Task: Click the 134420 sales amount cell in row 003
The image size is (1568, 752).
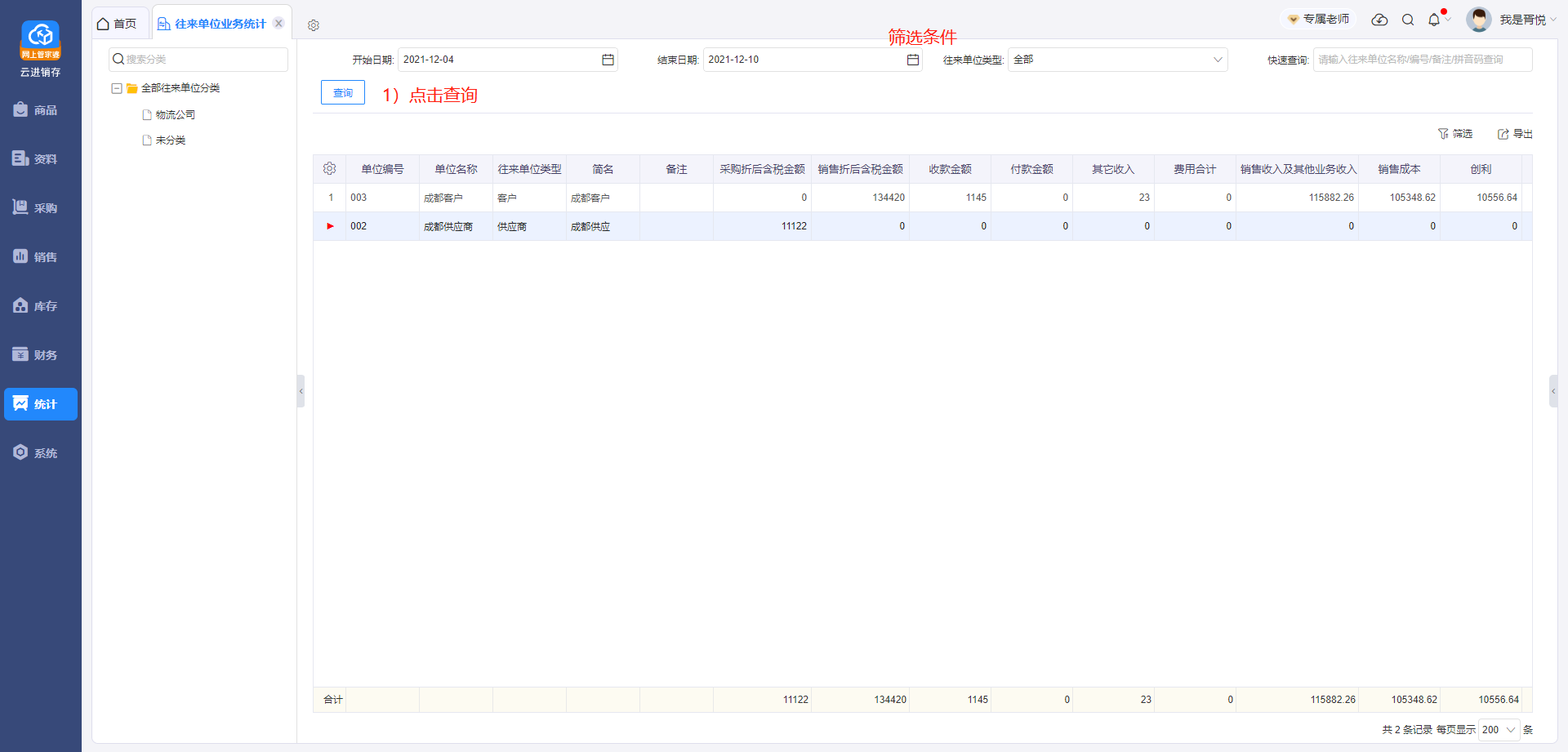Action: 860,198
